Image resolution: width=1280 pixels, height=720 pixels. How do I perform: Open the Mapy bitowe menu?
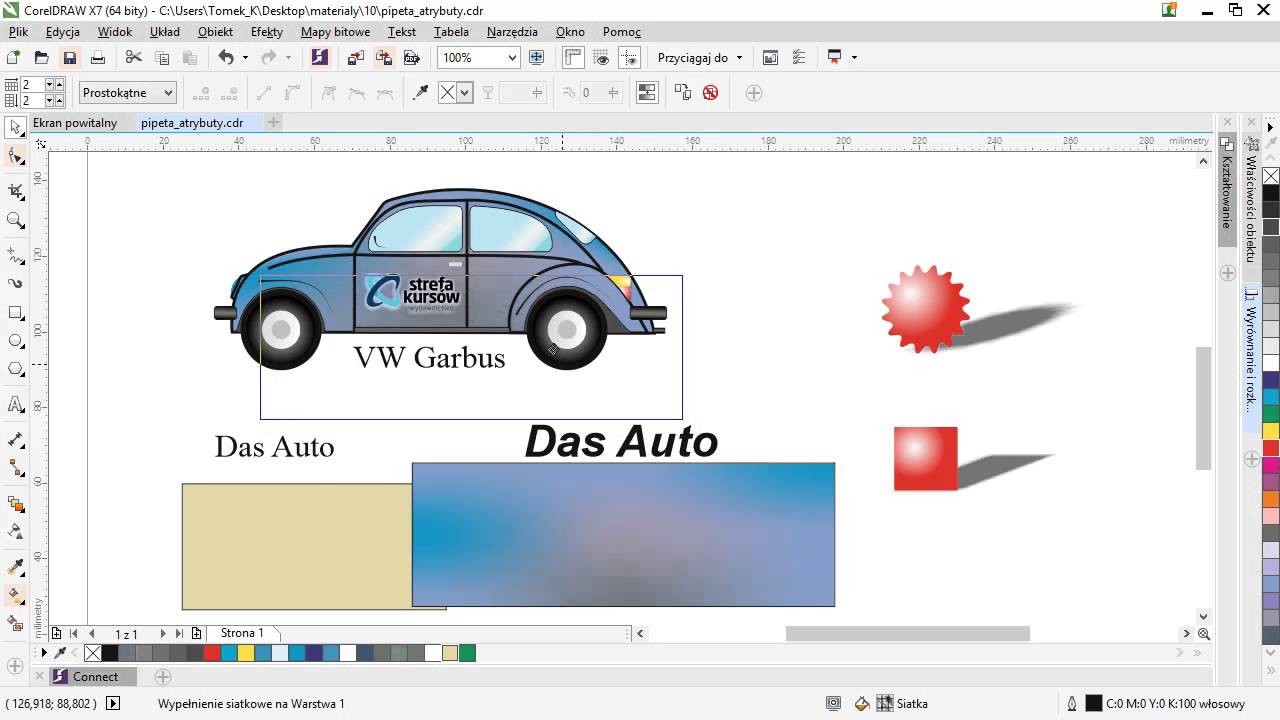point(335,32)
